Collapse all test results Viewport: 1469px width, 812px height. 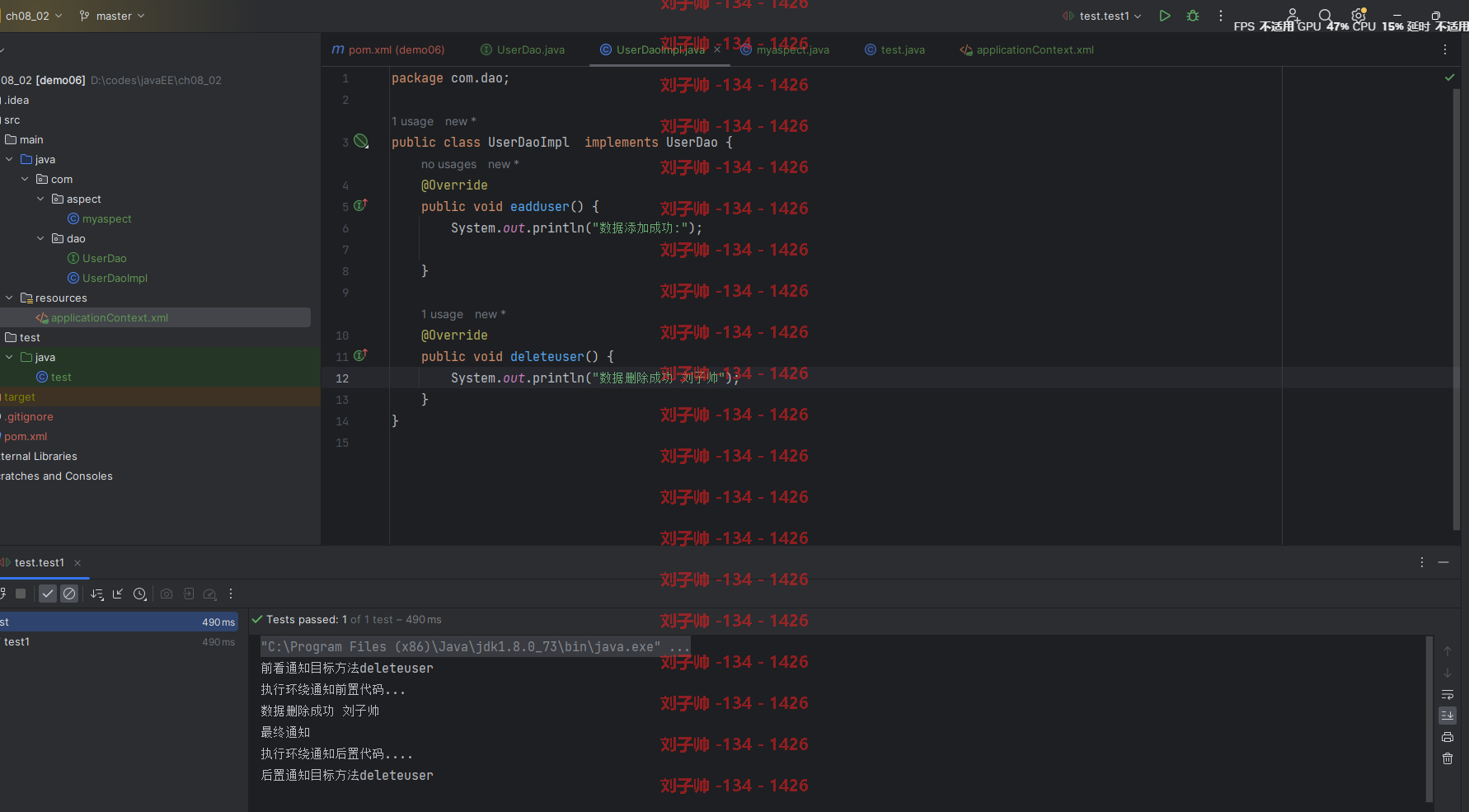[118, 594]
